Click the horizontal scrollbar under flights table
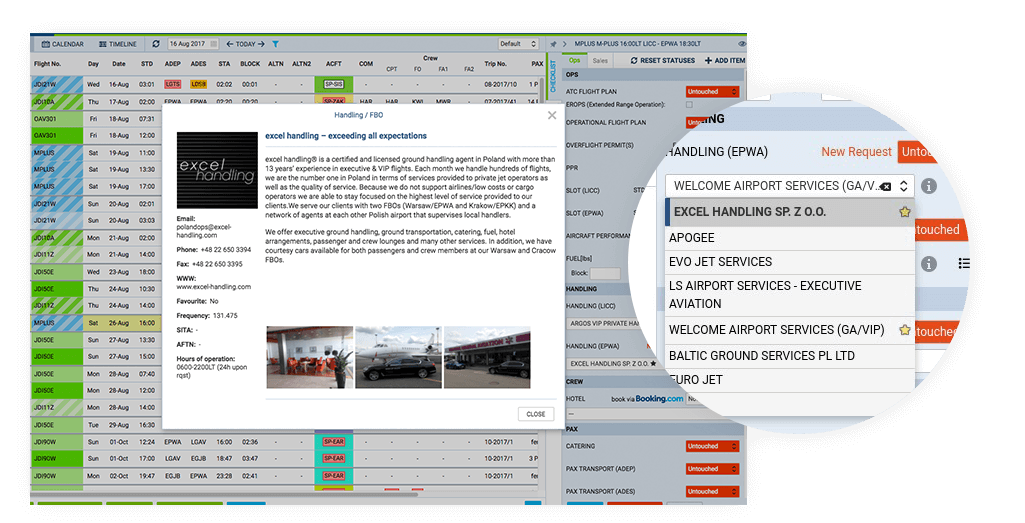This screenshot has height=523, width=1025. pyautogui.click(x=226, y=494)
